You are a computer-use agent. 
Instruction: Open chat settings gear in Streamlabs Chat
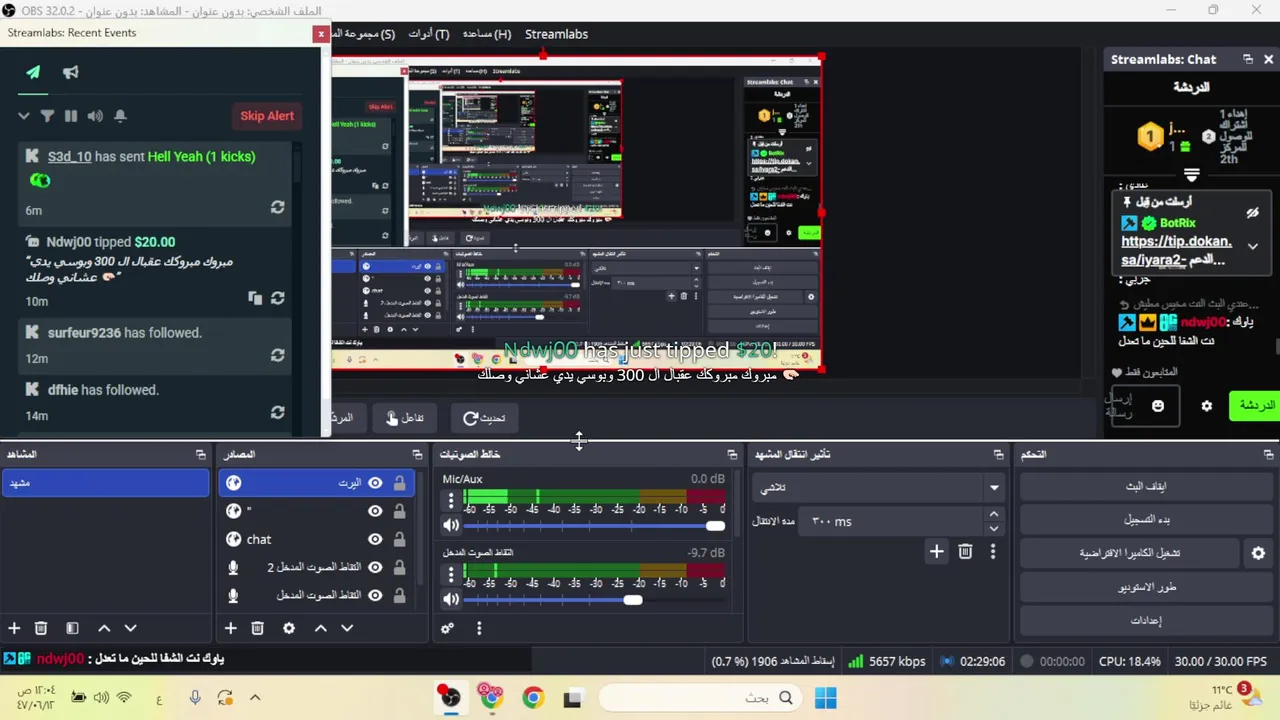click(1207, 406)
